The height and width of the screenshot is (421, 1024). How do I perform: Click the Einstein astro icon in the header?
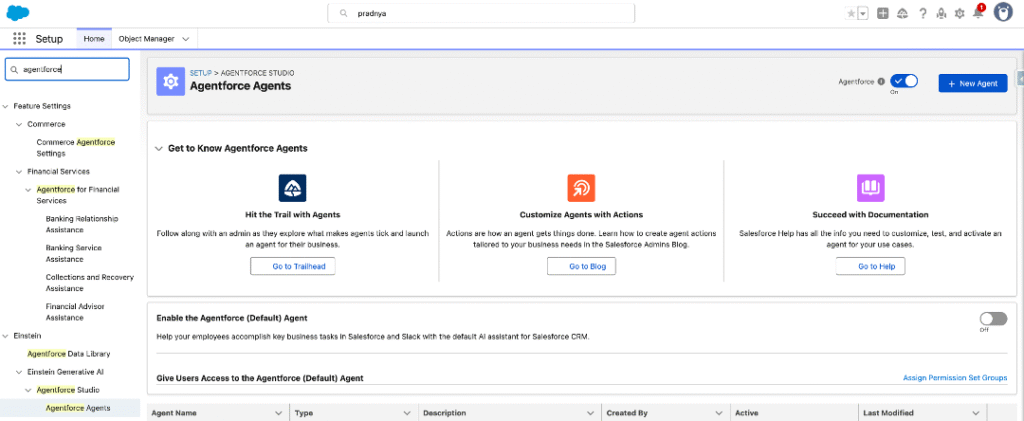(x=941, y=13)
